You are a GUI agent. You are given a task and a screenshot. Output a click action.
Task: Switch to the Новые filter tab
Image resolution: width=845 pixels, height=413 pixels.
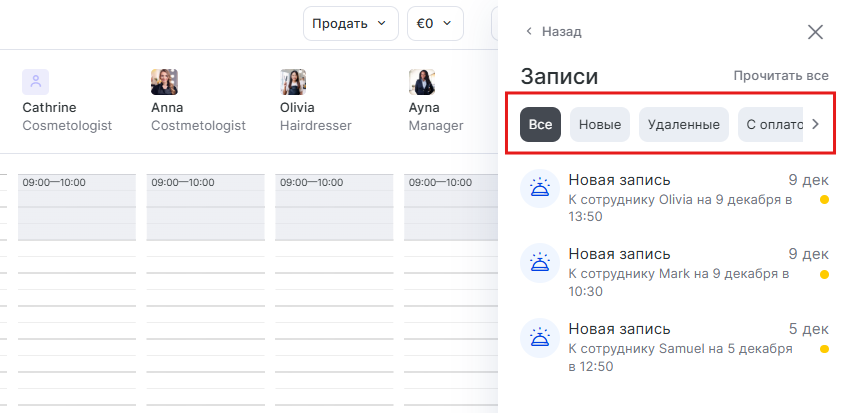click(600, 125)
